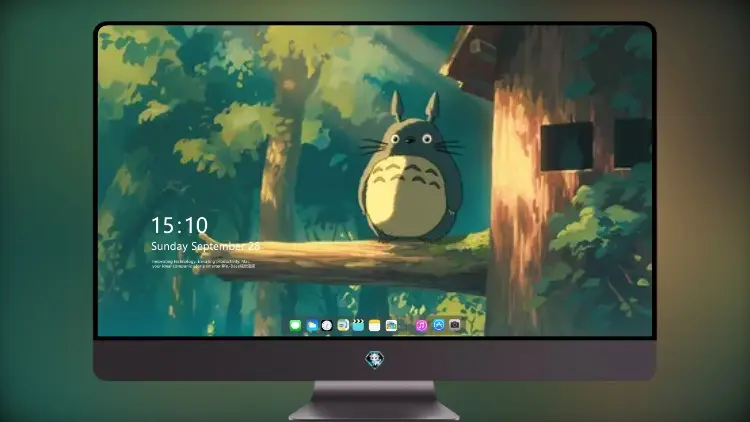Launch the pink iTunes music app
The width and height of the screenshot is (750, 422).
click(421, 326)
